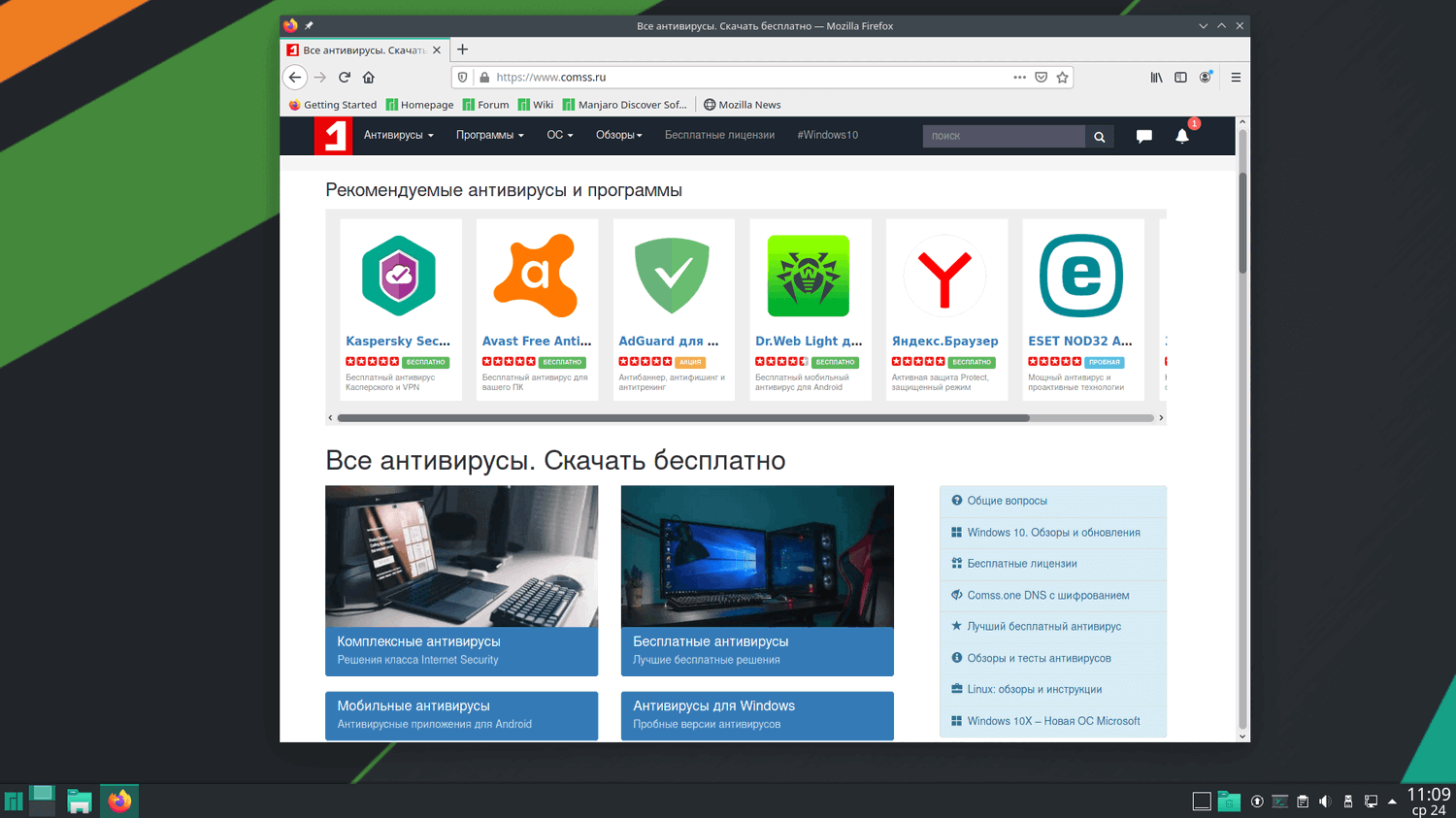Click the AdGuard shield icon
This screenshot has width=1456, height=818.
click(672, 276)
